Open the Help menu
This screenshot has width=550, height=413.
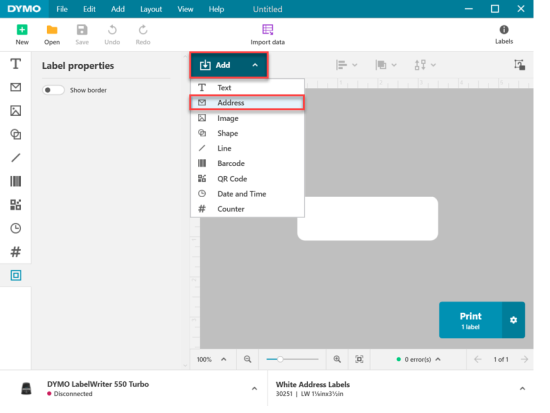216,9
